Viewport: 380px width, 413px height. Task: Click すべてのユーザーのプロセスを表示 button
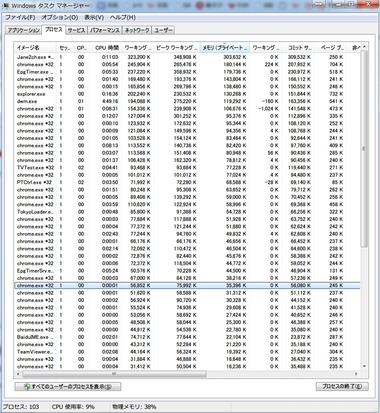tap(68, 387)
